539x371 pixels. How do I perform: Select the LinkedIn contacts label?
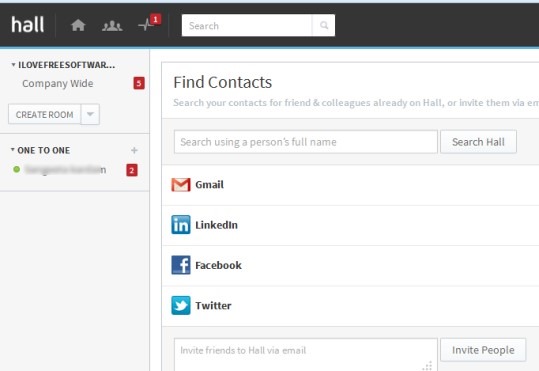coord(216,225)
